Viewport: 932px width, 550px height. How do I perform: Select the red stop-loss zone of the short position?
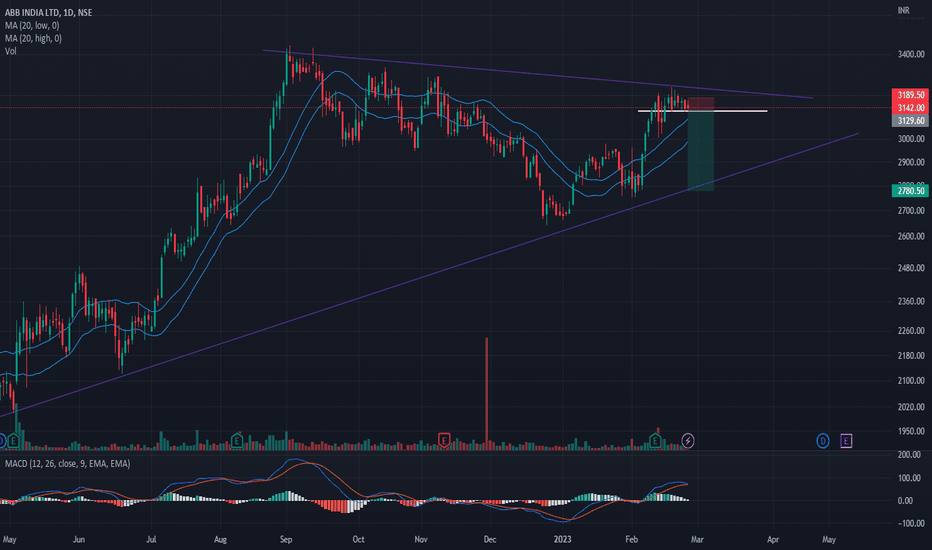click(x=701, y=104)
